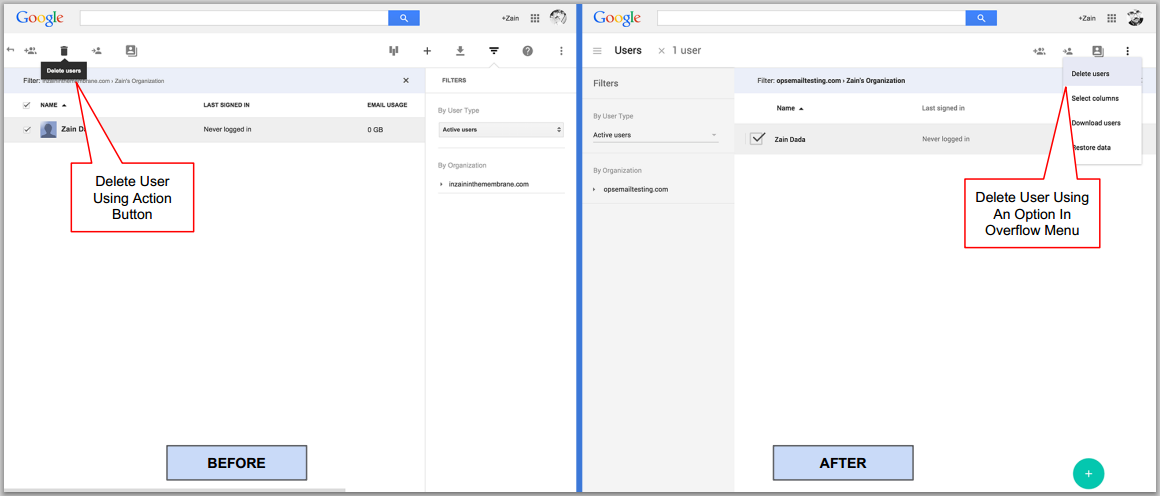Choose Download users from overflow menu
This screenshot has height=496, width=1160.
(1096, 123)
